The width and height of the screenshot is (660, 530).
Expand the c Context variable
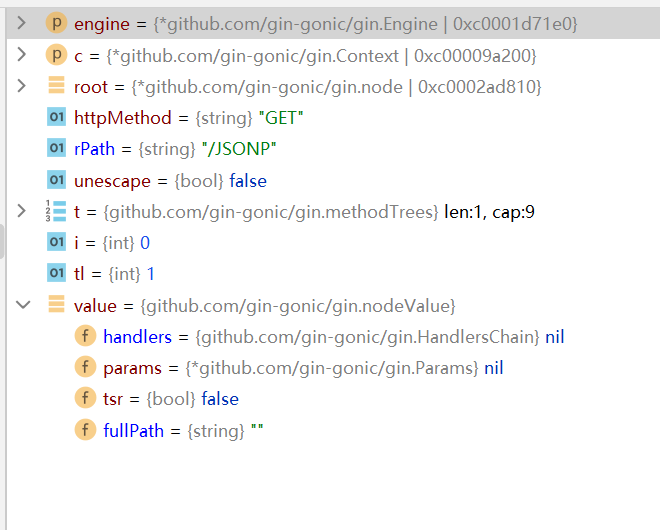pyautogui.click(x=21, y=55)
